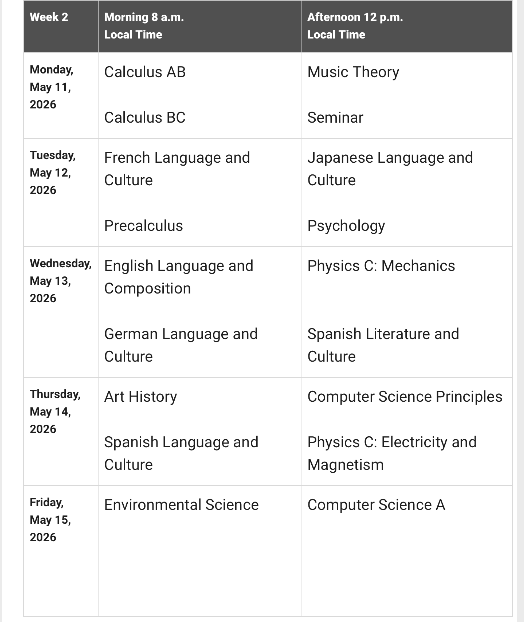The height and width of the screenshot is (622, 524).
Task: Click Japanese Language and Culture
Action: point(390,169)
